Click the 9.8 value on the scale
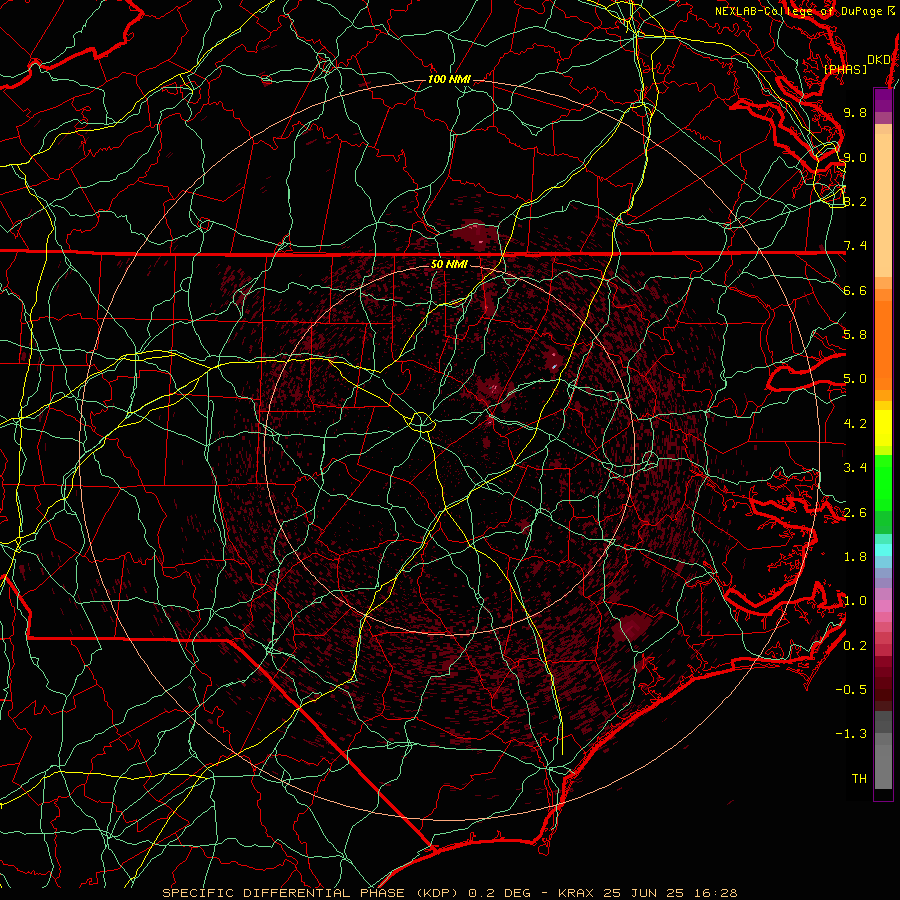This screenshot has height=900, width=900. [x=855, y=112]
